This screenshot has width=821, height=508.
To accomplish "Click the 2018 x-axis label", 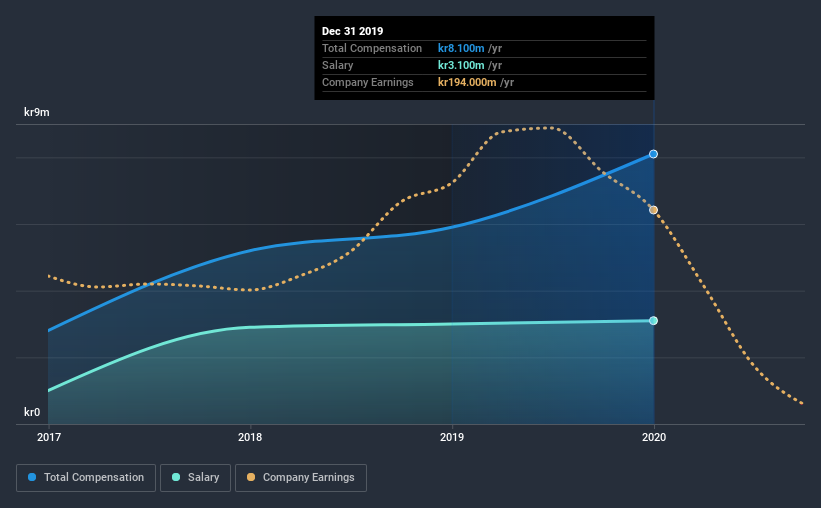I will point(250,437).
